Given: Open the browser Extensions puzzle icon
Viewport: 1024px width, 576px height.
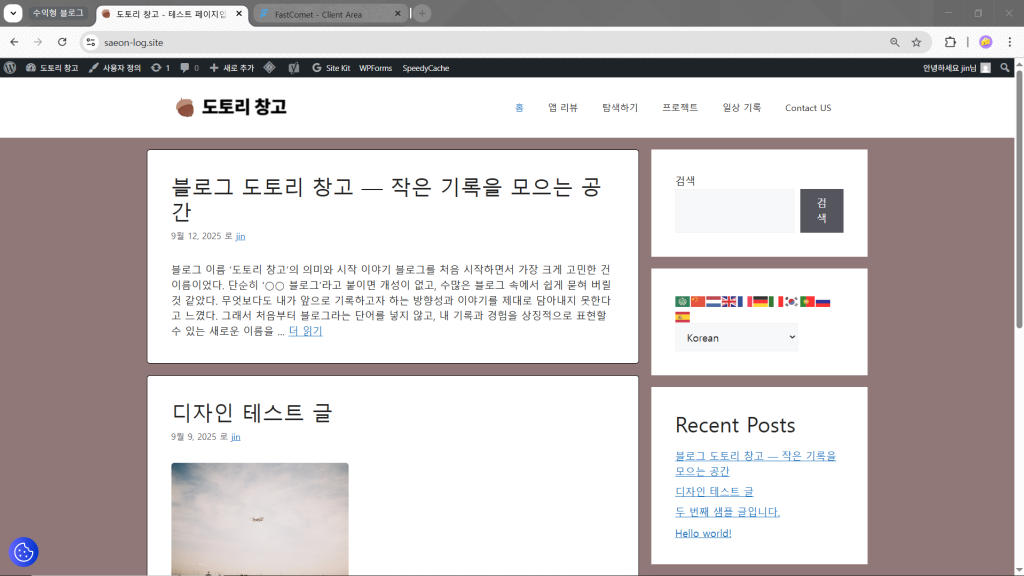Looking at the screenshot, I should (950, 42).
